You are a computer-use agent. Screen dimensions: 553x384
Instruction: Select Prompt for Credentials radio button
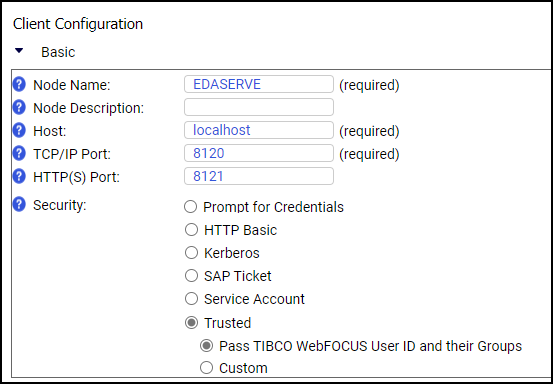190,207
